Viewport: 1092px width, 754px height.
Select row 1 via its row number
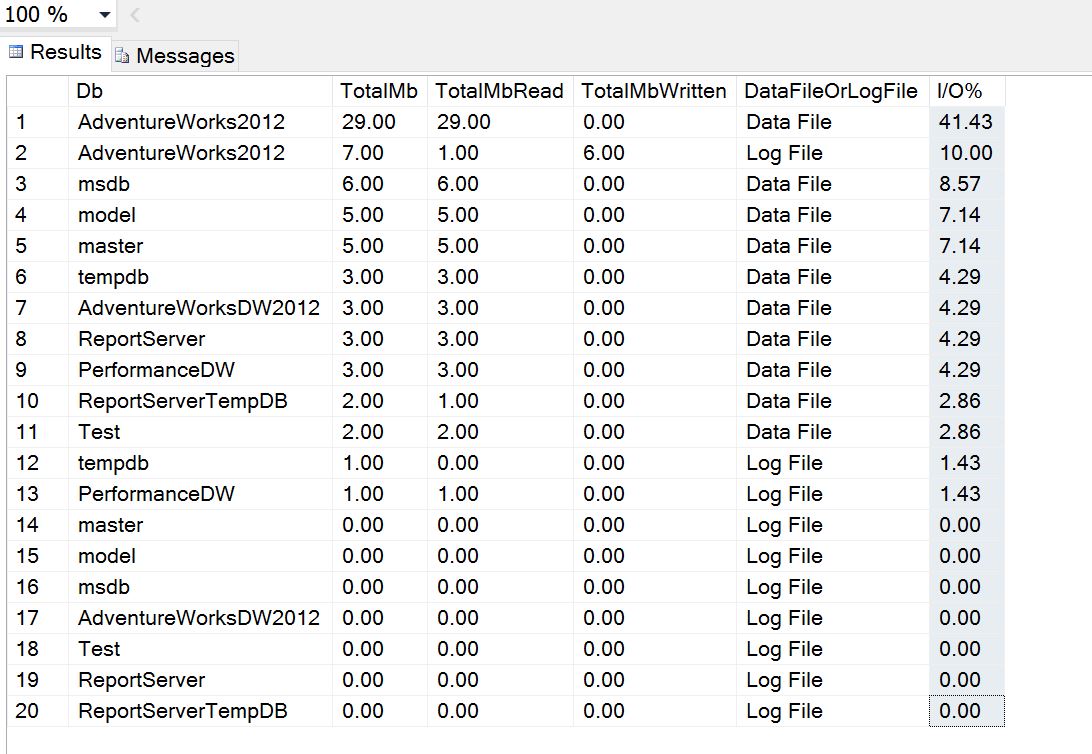[x=38, y=122]
